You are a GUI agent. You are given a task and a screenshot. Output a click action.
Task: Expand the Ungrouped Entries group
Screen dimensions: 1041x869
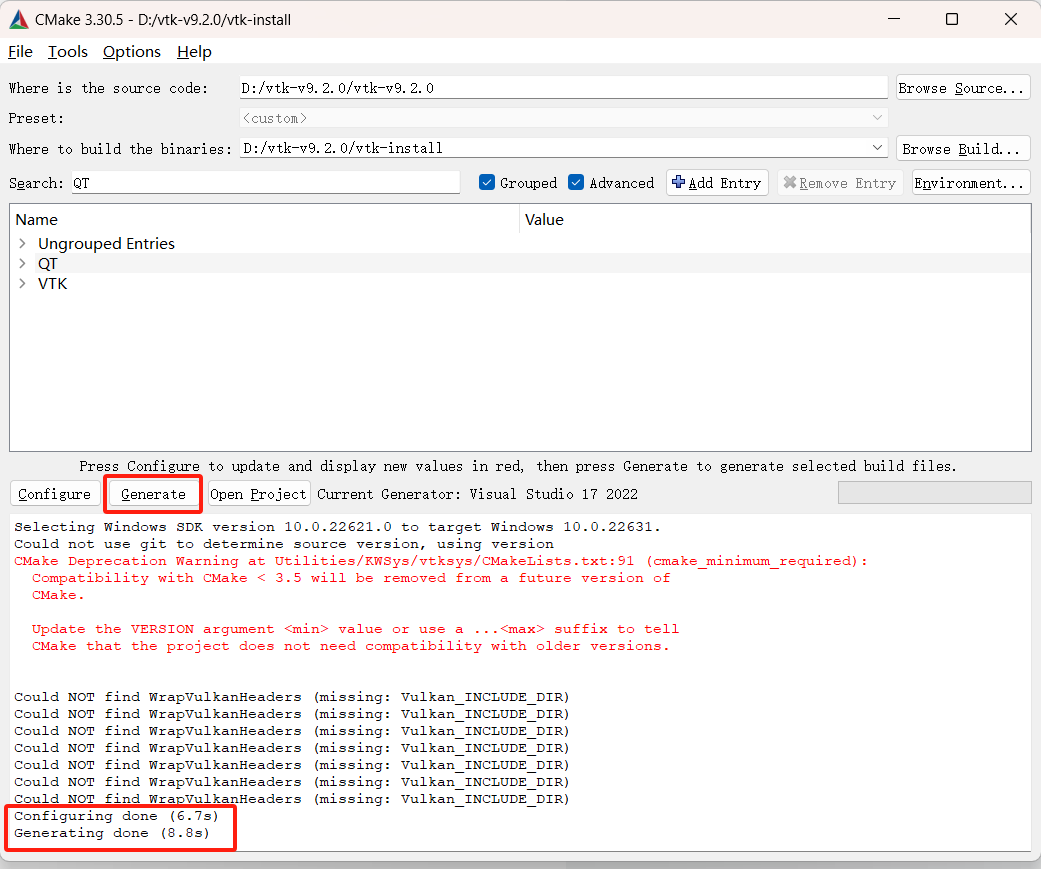tap(22, 243)
